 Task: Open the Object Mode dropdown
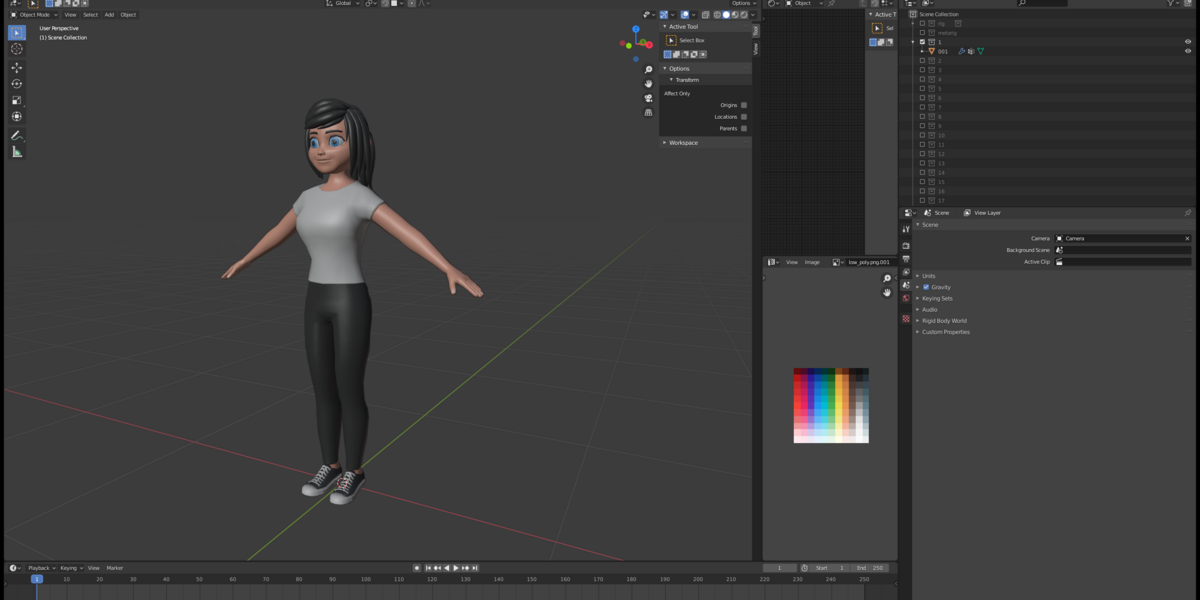pos(35,15)
